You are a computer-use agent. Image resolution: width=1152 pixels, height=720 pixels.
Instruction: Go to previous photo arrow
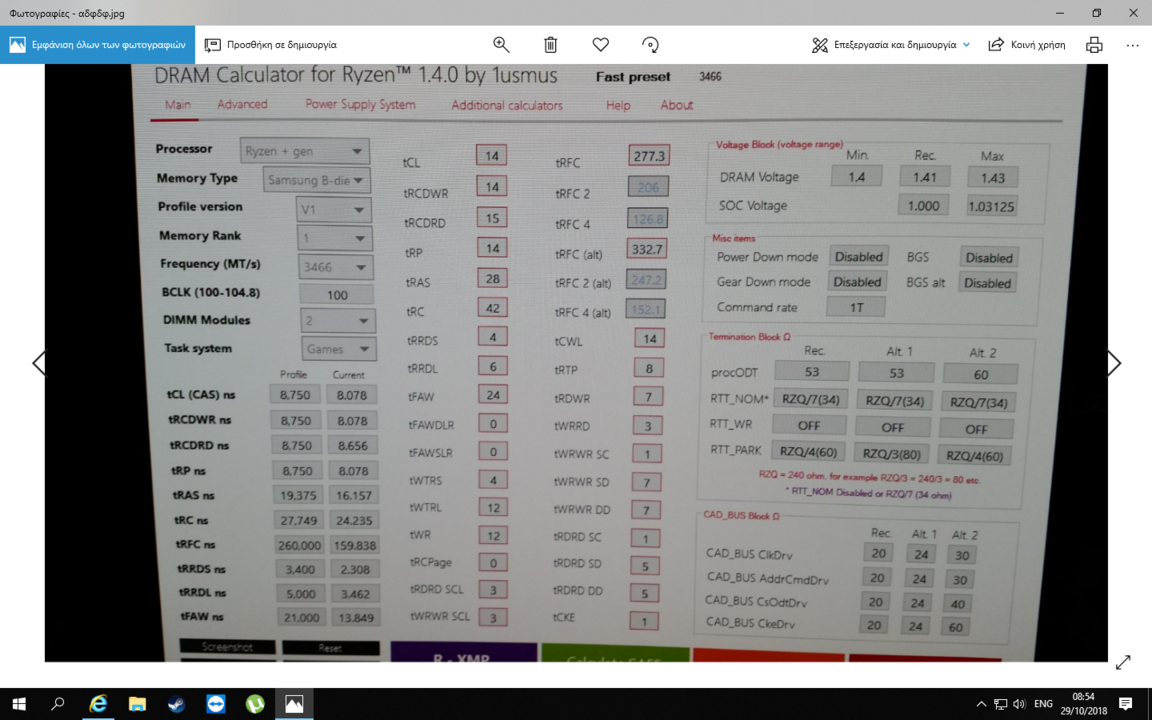tap(39, 363)
